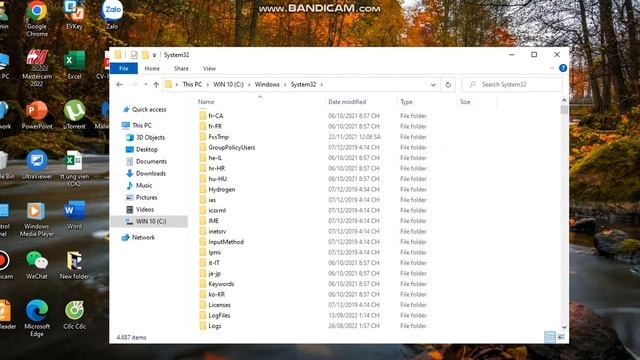Screen dimensions: 640x360
Task: Open EVKey desktop shortcut
Action: tap(74, 16)
